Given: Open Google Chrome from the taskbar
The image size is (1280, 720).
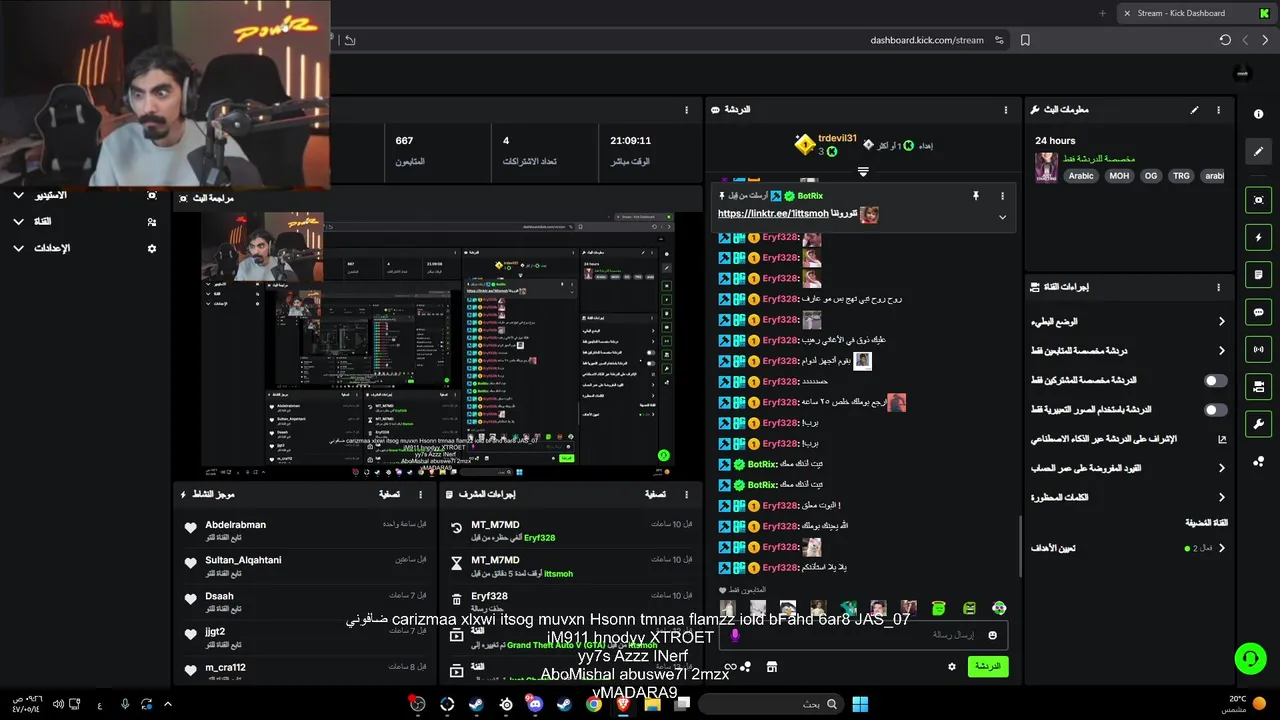Looking at the screenshot, I should (x=593, y=704).
